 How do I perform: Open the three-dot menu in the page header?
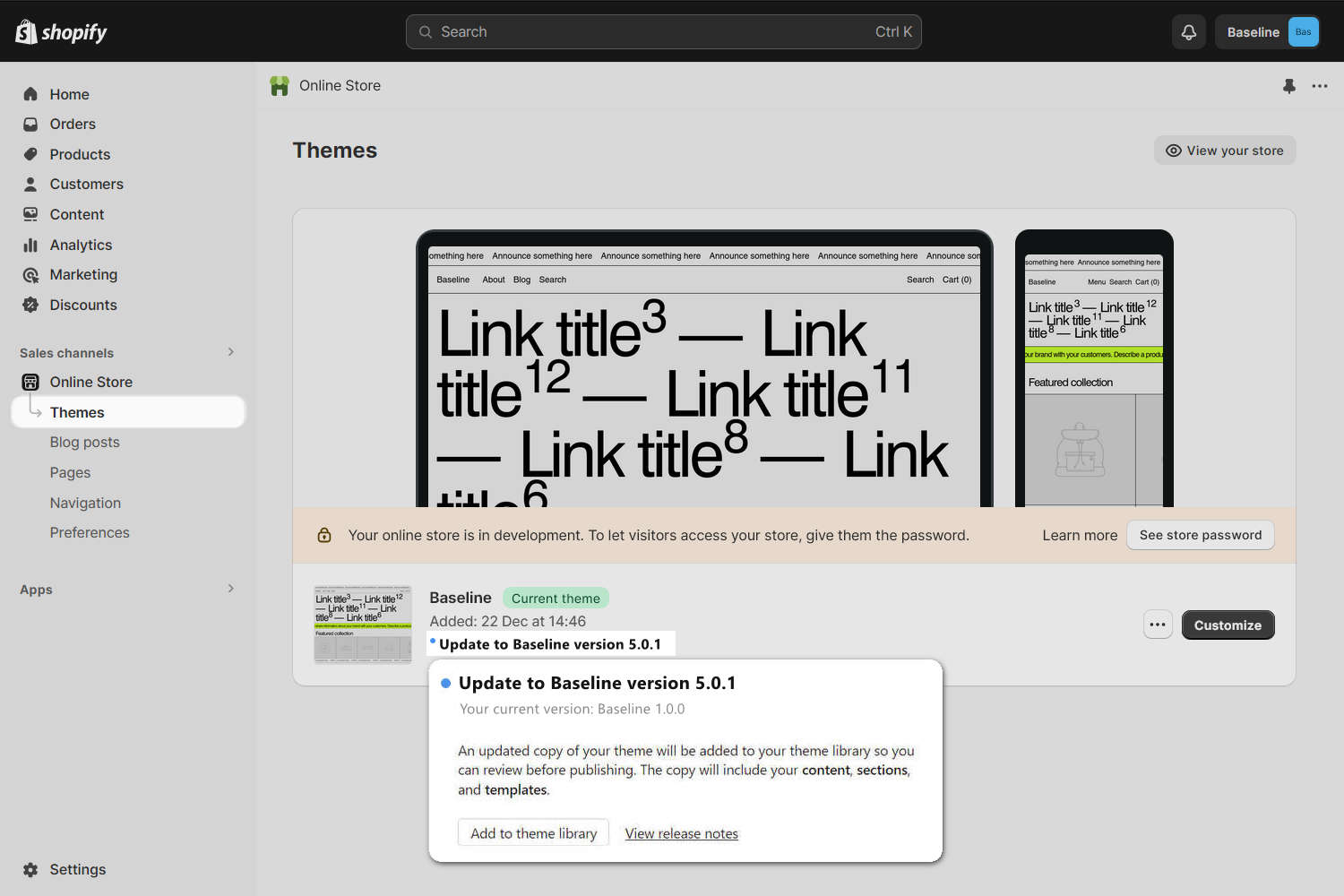tap(1320, 86)
